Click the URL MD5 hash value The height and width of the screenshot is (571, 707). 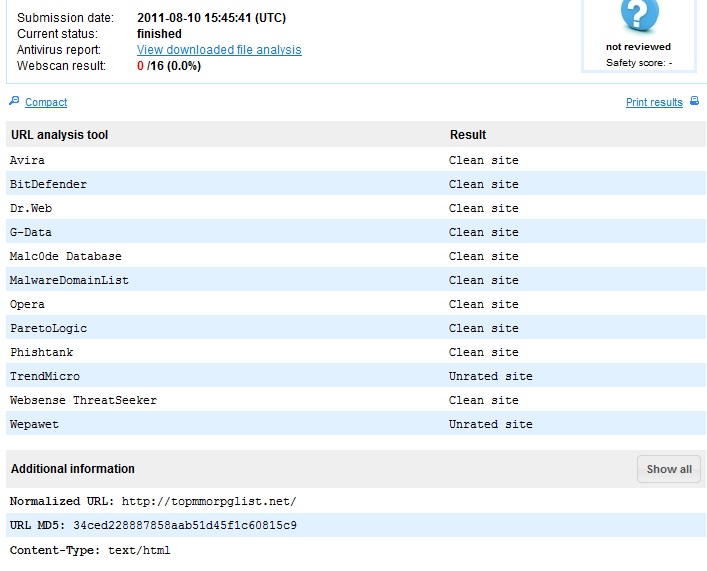click(x=185, y=525)
